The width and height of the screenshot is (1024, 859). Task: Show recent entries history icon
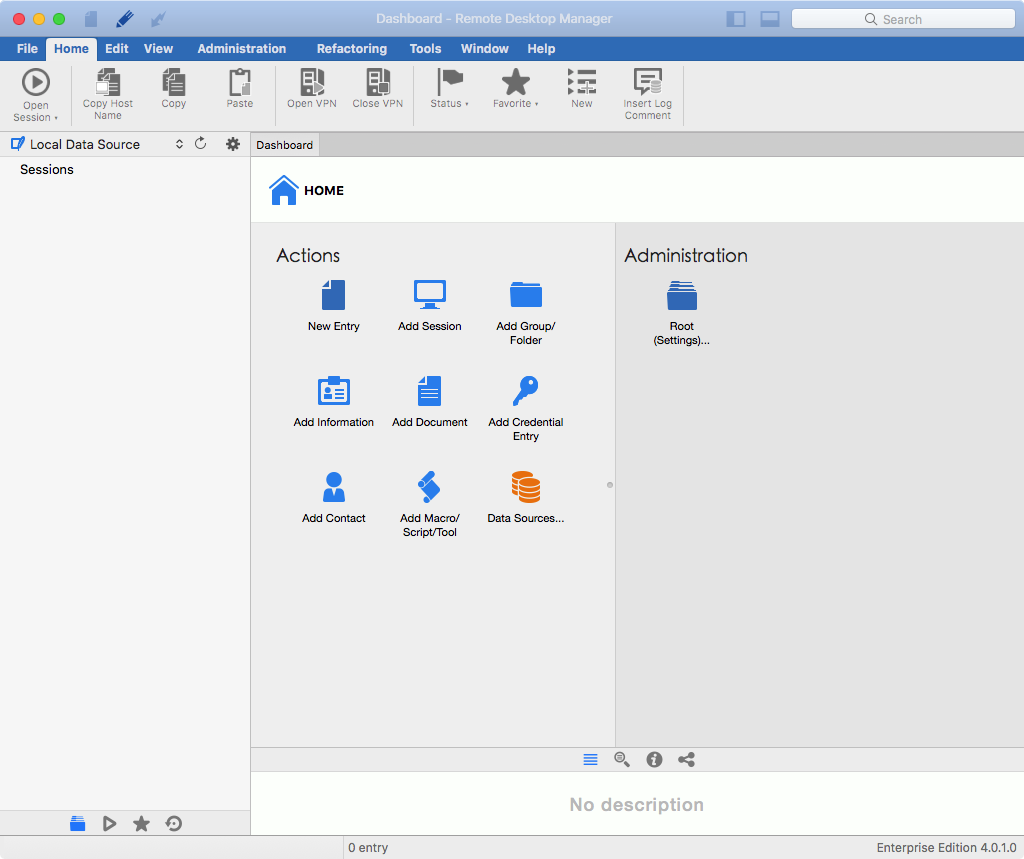click(174, 824)
